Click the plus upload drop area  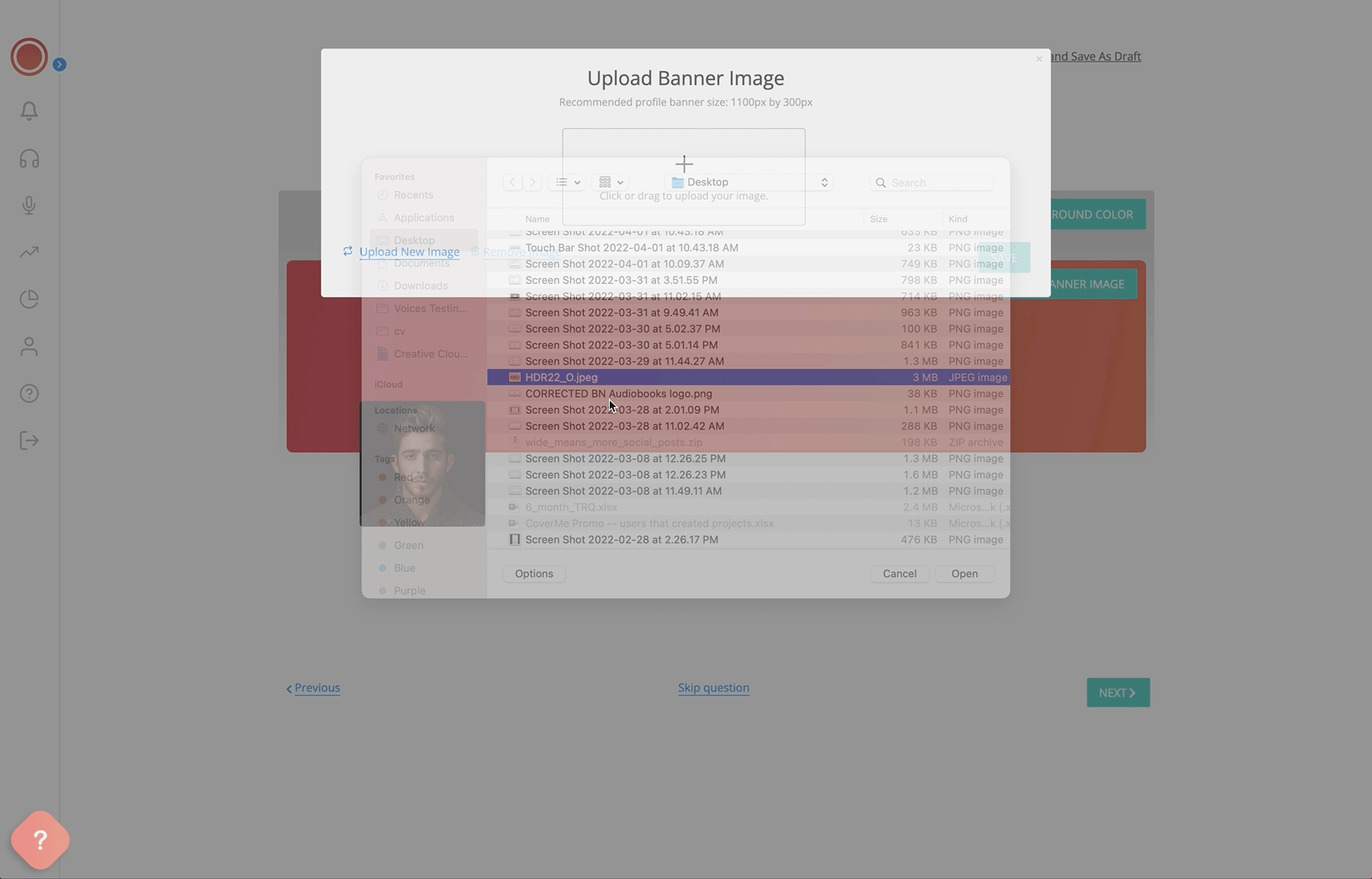pyautogui.click(x=684, y=177)
